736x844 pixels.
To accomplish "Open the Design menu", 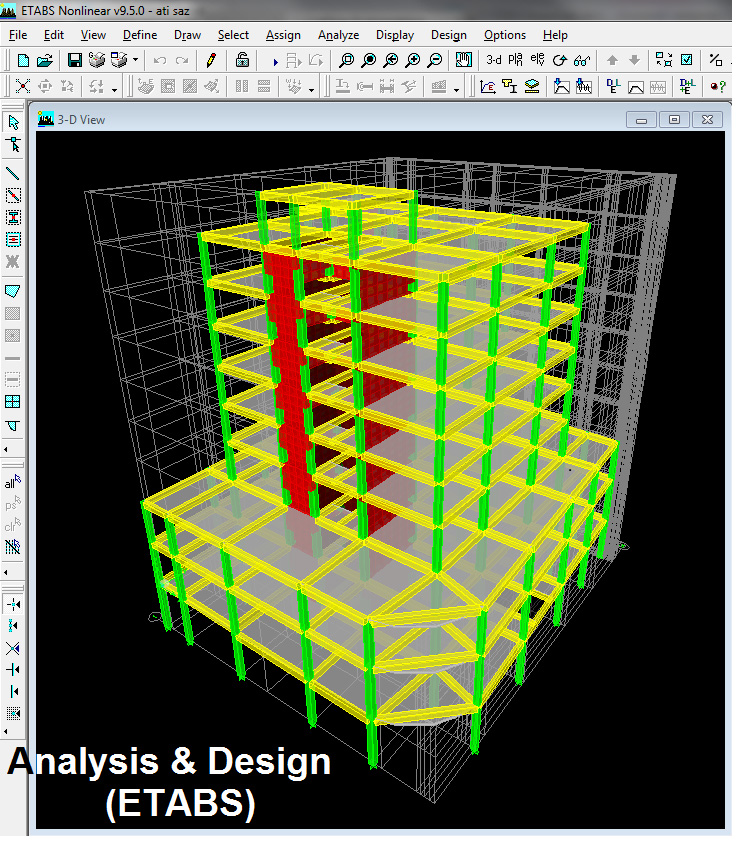I will click(x=448, y=35).
